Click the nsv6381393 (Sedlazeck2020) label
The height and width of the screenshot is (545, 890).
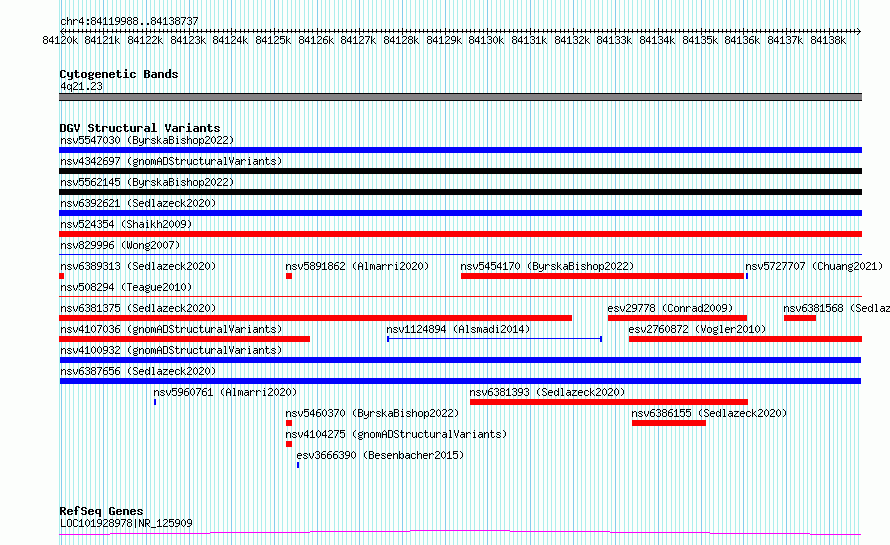[547, 392]
